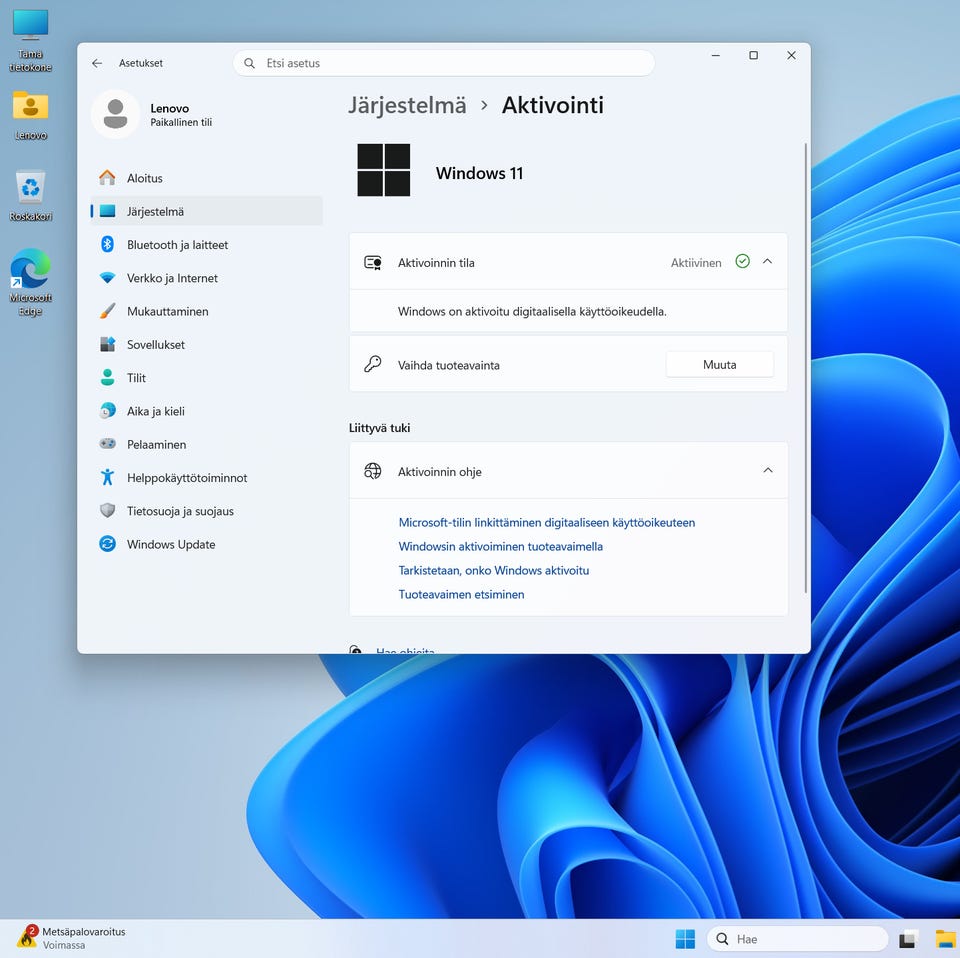Open Tuoteavaimen etsiminen link
The height and width of the screenshot is (958, 960).
(461, 594)
